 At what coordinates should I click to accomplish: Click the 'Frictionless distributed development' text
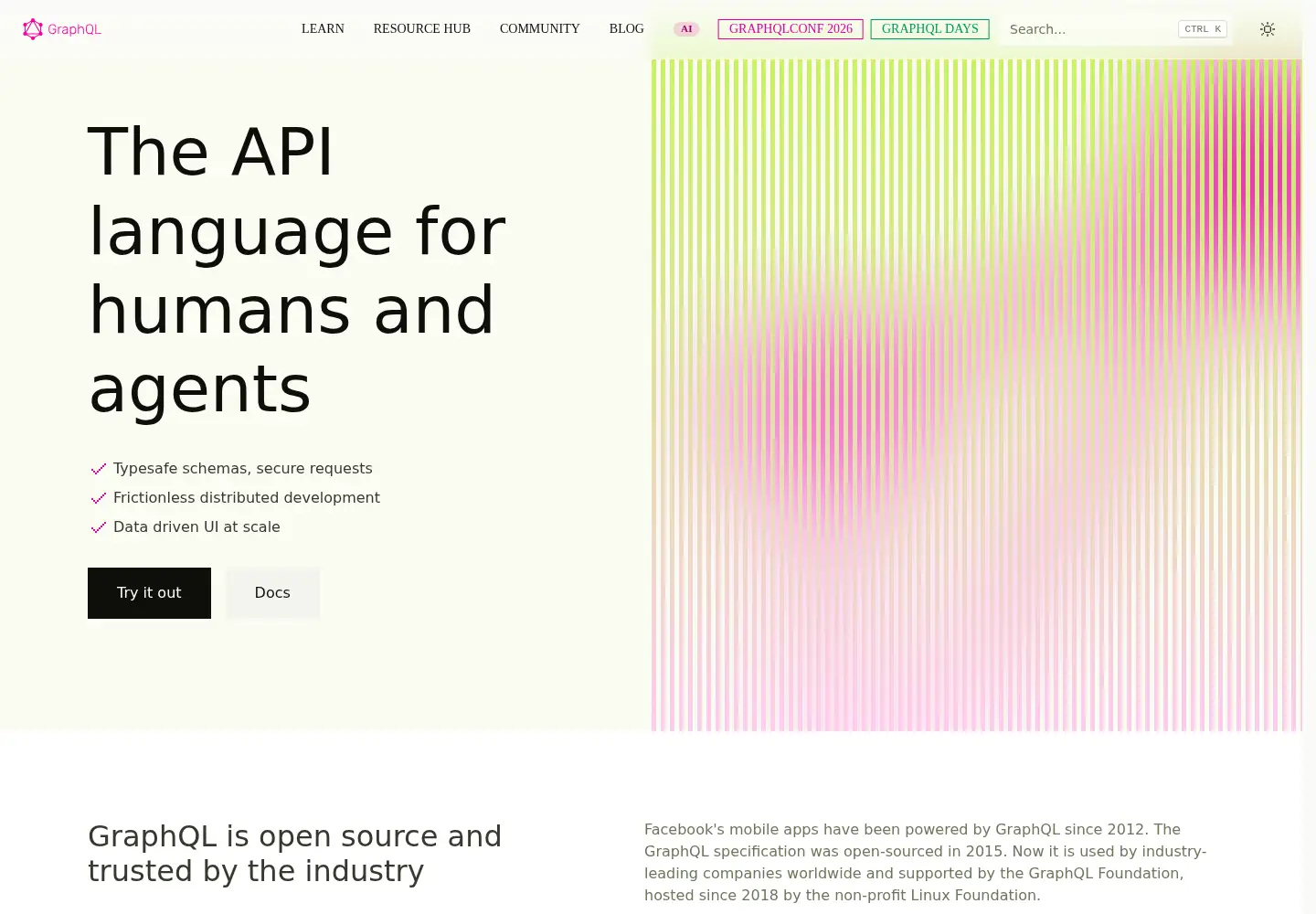247,498
